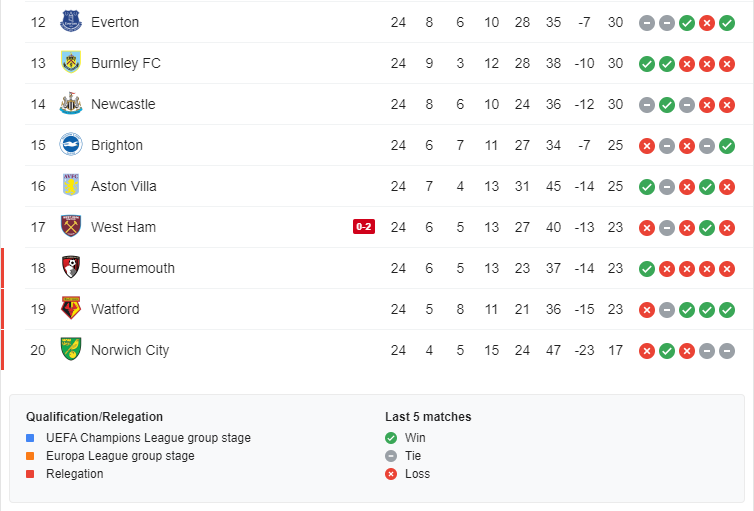Click Brighton's first last-five loss icon
754x511 pixels.
(647, 145)
